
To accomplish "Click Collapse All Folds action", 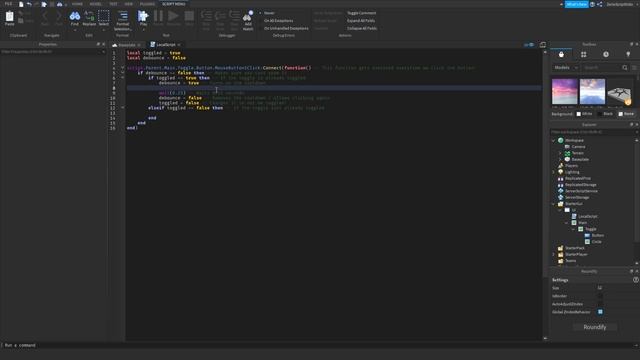I will pyautogui.click(x=362, y=29).
